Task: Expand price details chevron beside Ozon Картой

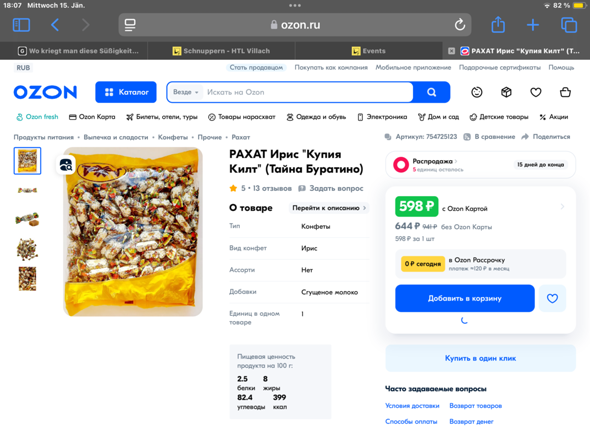Action: pyautogui.click(x=562, y=207)
